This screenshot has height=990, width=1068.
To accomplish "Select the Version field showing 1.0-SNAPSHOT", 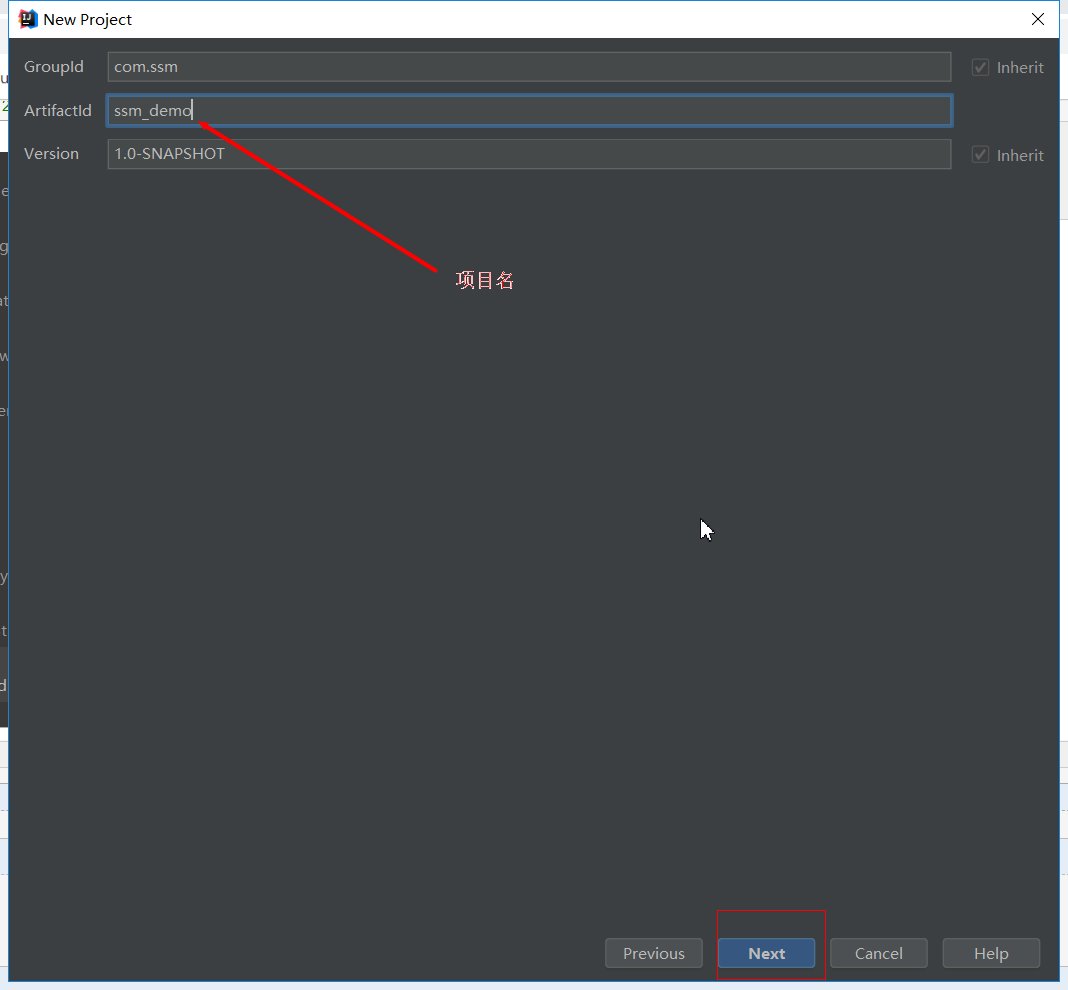I will tap(528, 154).
